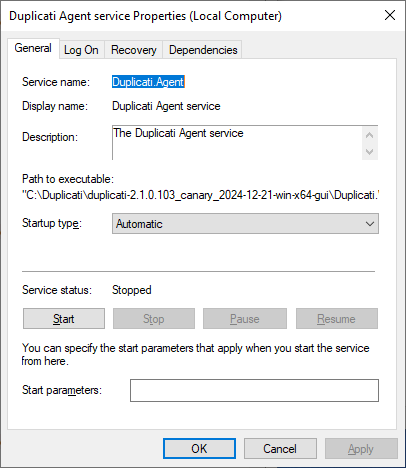Click inside the Description text box
Viewport: 406px width, 468px height.
pyautogui.click(x=237, y=143)
